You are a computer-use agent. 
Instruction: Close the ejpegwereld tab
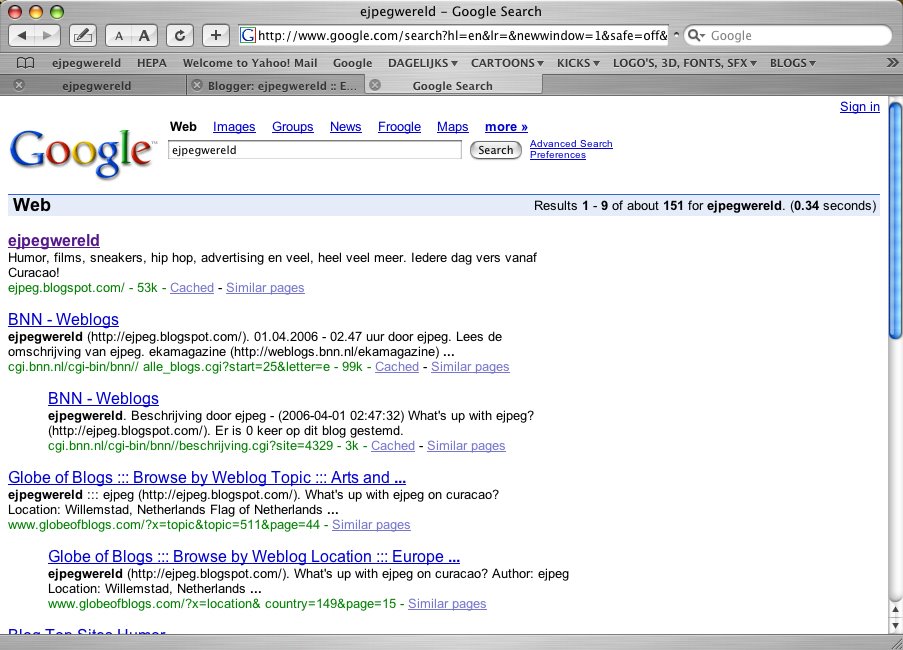[x=19, y=85]
